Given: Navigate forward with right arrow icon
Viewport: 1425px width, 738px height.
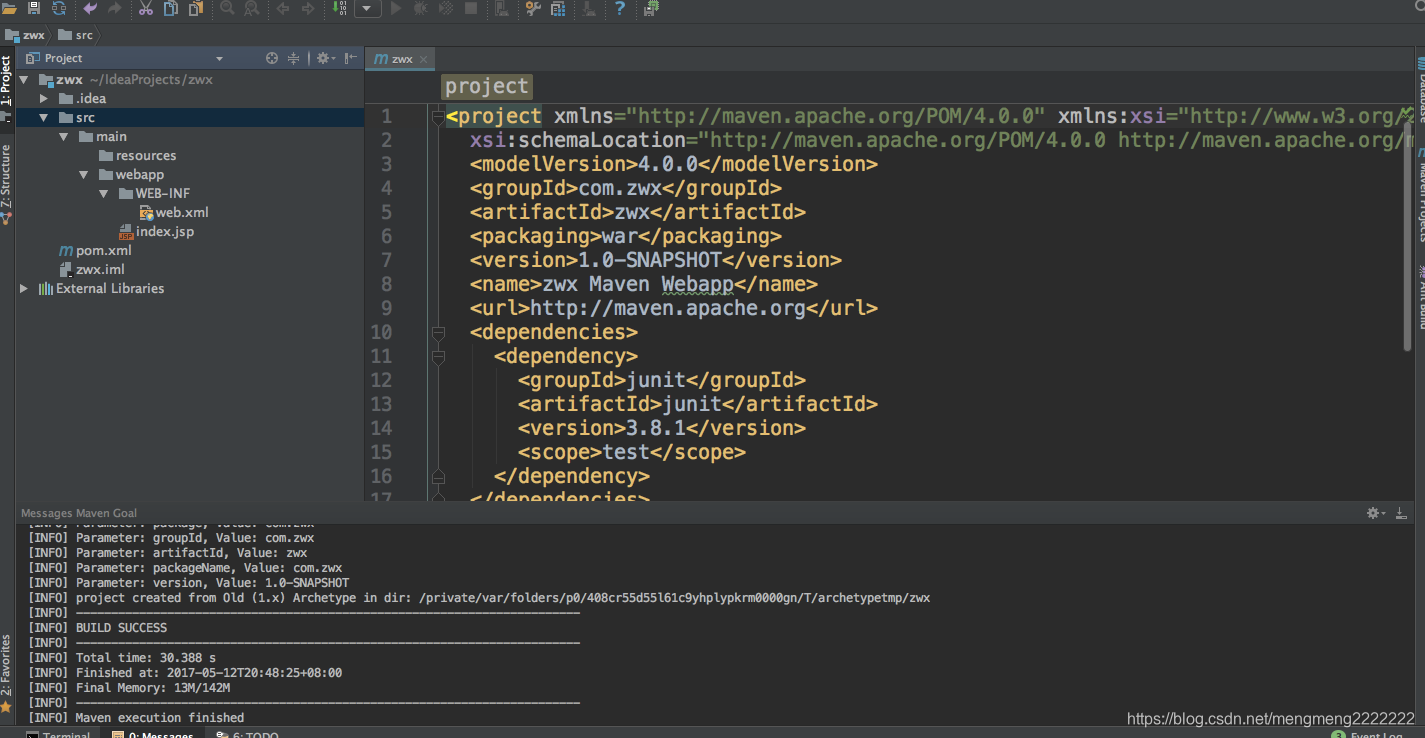Looking at the screenshot, I should click(307, 8).
